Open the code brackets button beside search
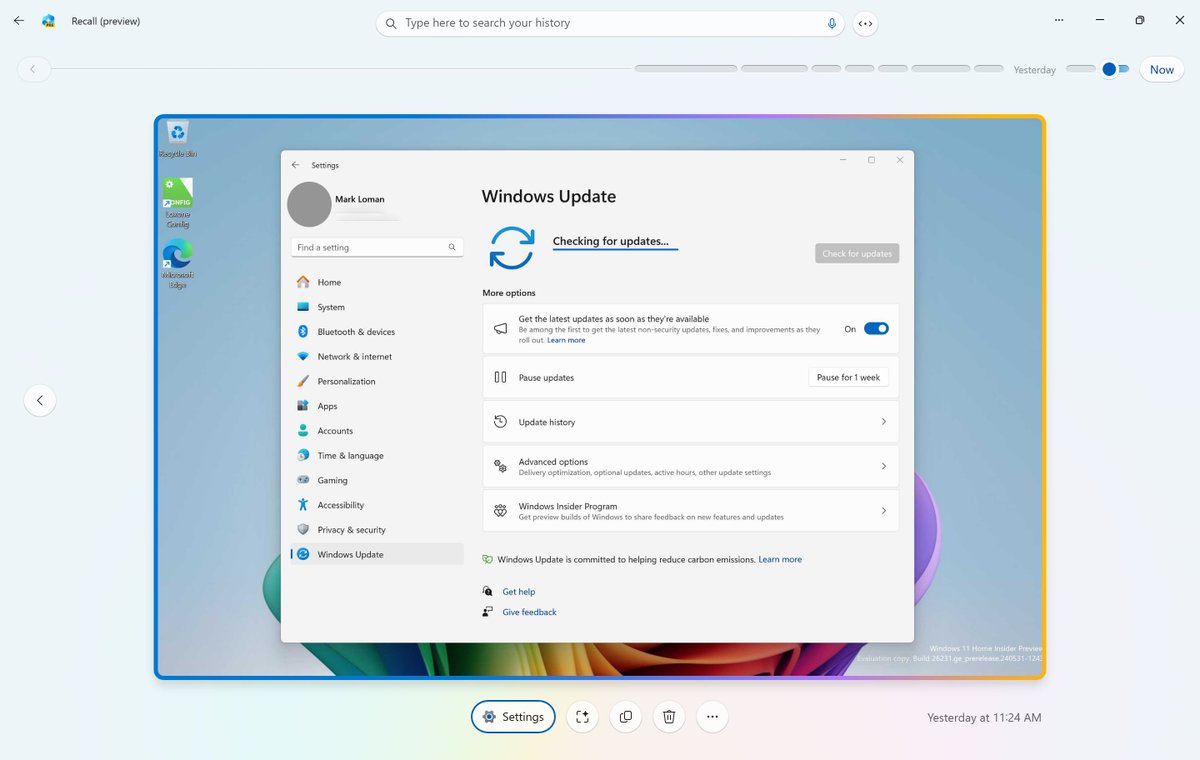The width and height of the screenshot is (1200, 760). click(865, 23)
